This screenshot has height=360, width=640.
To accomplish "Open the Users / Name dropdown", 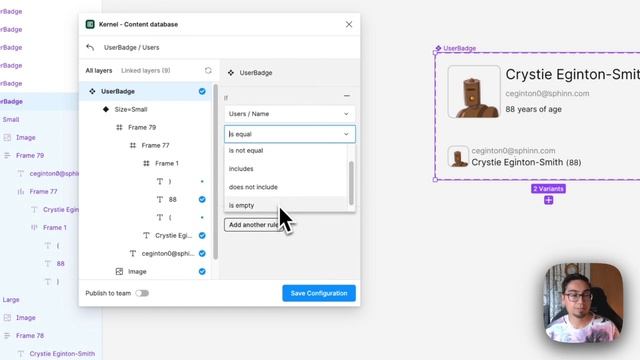I will [289, 114].
